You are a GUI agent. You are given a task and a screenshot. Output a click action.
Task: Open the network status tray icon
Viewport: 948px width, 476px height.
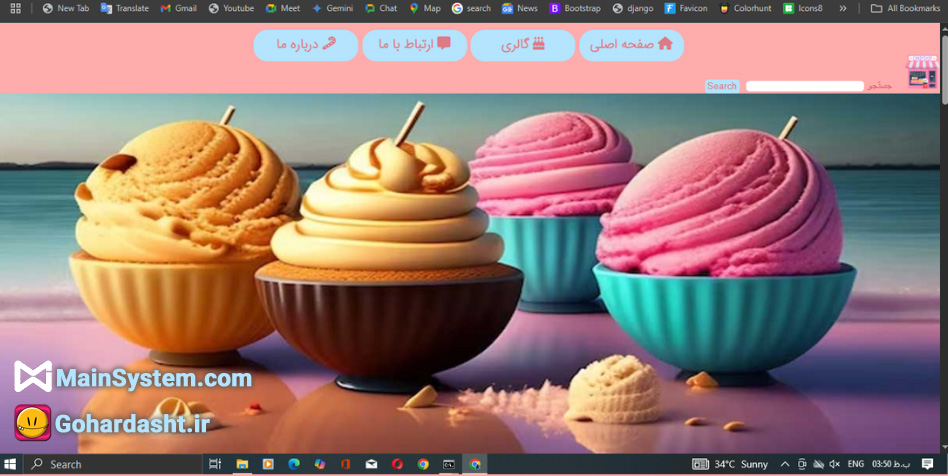coord(819,465)
